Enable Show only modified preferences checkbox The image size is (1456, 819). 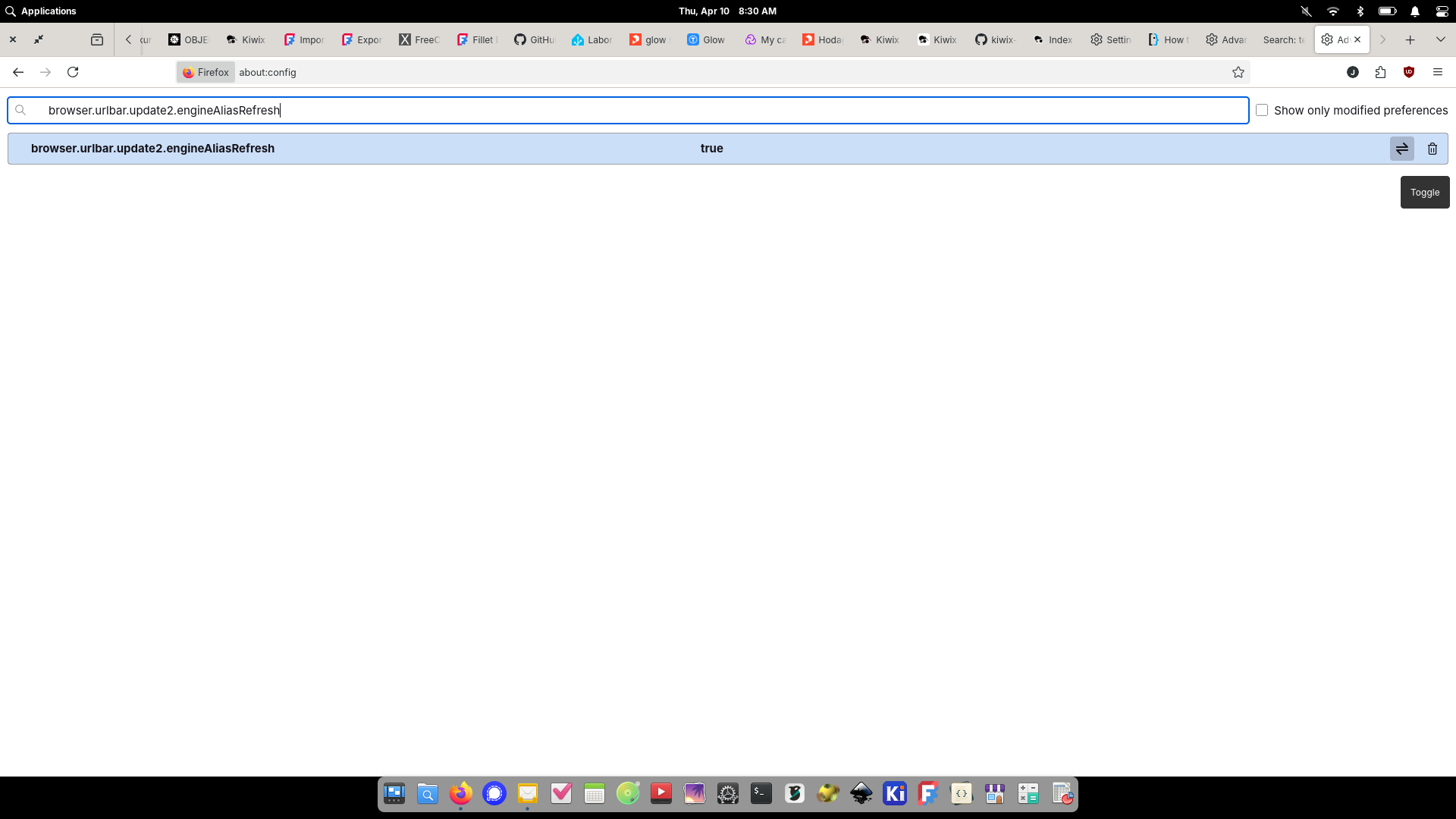(1262, 110)
